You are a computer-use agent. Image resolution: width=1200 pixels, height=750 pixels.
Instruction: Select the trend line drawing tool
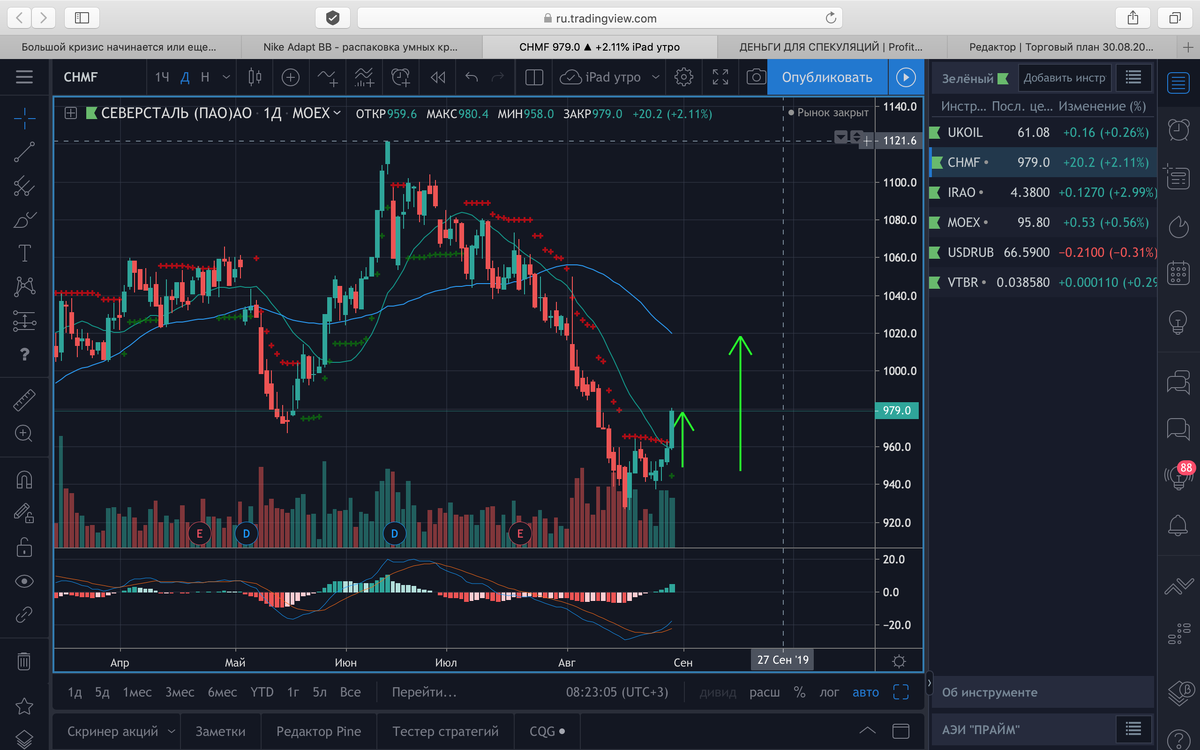click(25, 151)
